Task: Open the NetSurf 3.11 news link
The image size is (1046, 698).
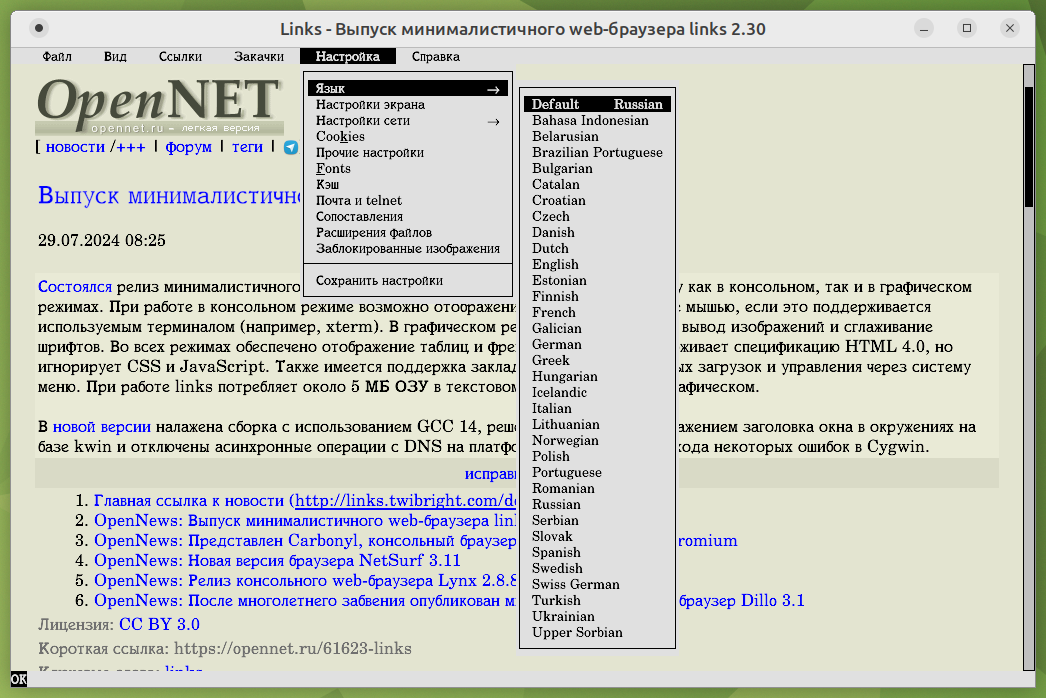Action: coord(277,561)
